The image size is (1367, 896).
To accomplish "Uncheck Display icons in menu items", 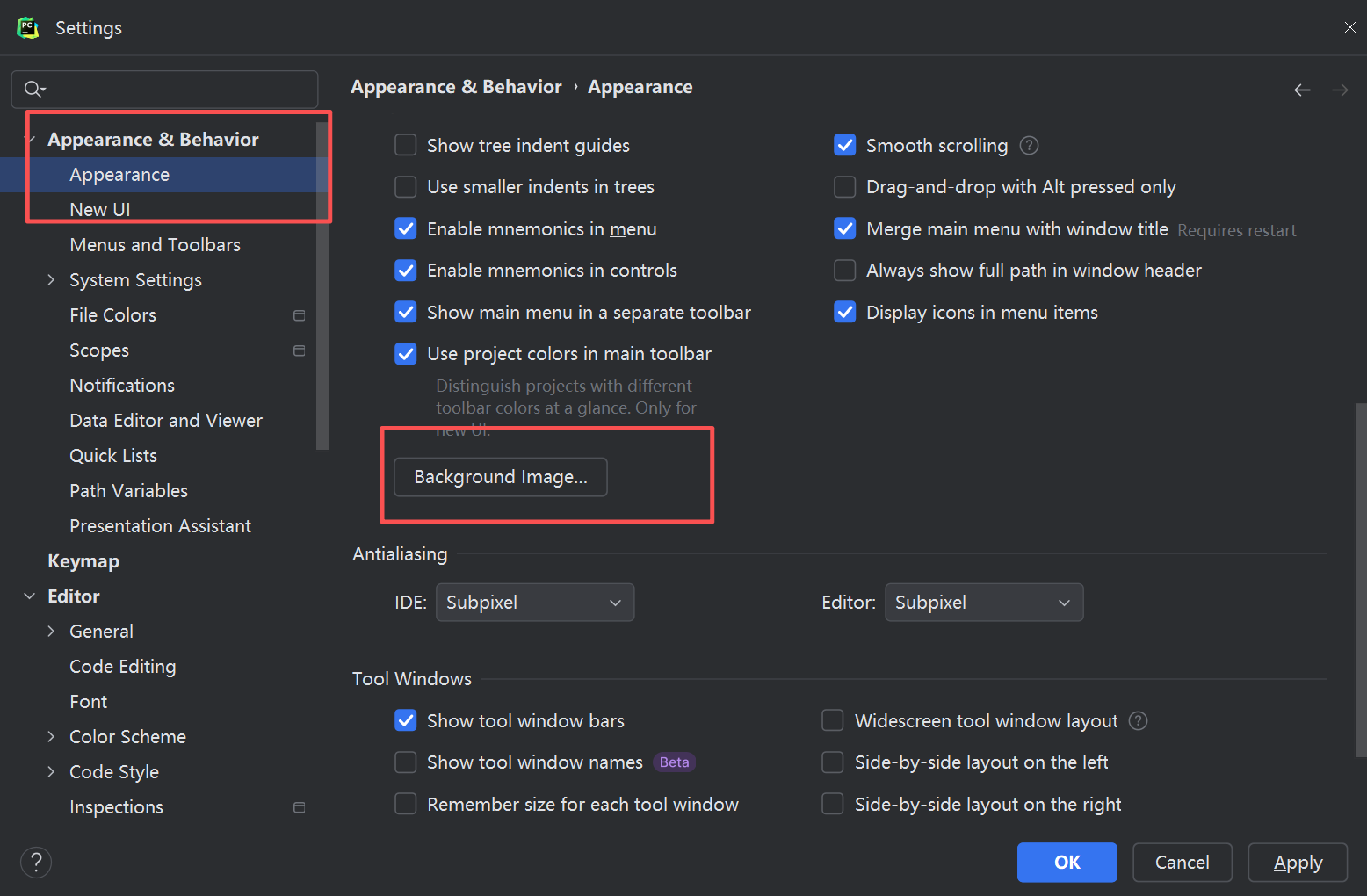I will point(844,312).
